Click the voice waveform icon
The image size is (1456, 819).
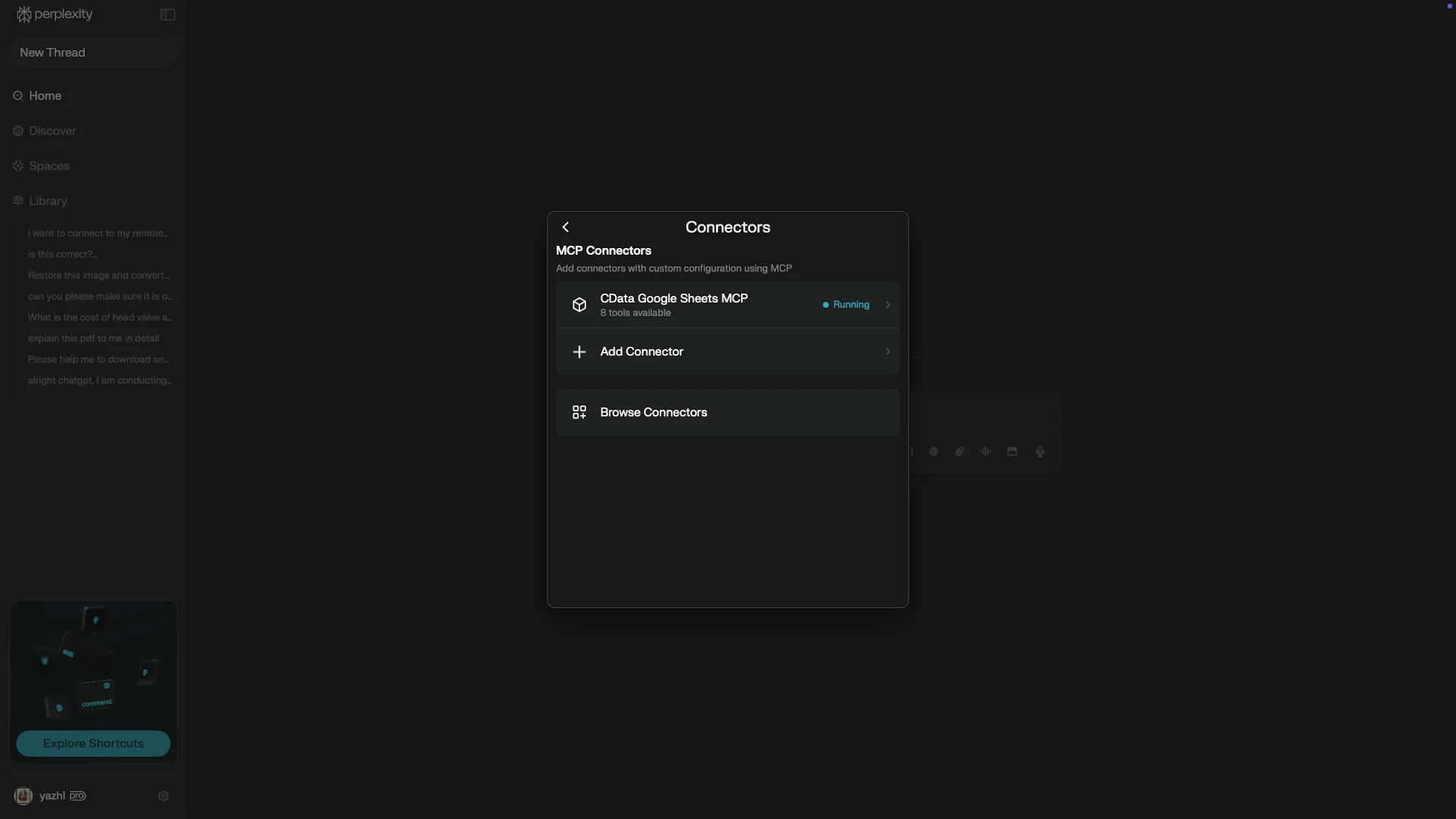tap(986, 452)
